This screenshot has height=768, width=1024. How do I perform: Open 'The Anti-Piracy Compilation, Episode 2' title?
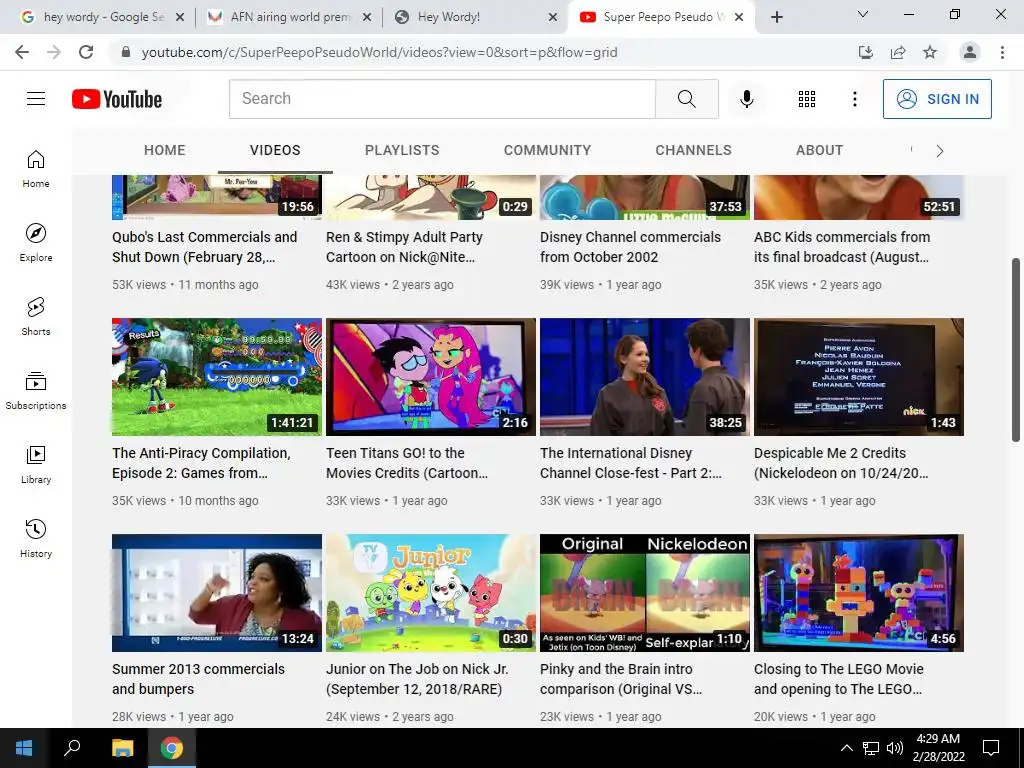[201, 463]
